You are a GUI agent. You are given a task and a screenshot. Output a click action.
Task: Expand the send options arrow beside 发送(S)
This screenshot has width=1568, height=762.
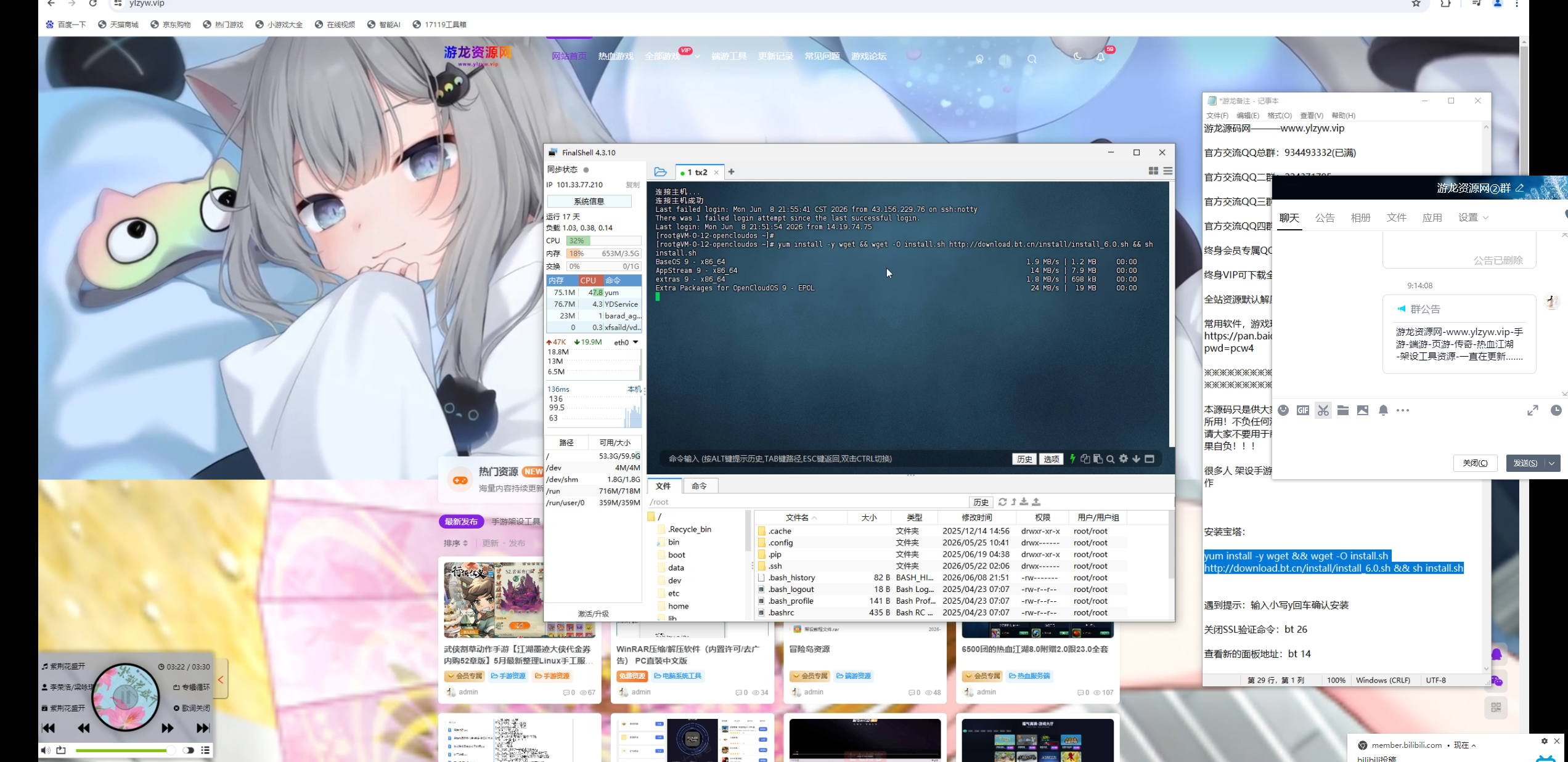click(x=1551, y=463)
